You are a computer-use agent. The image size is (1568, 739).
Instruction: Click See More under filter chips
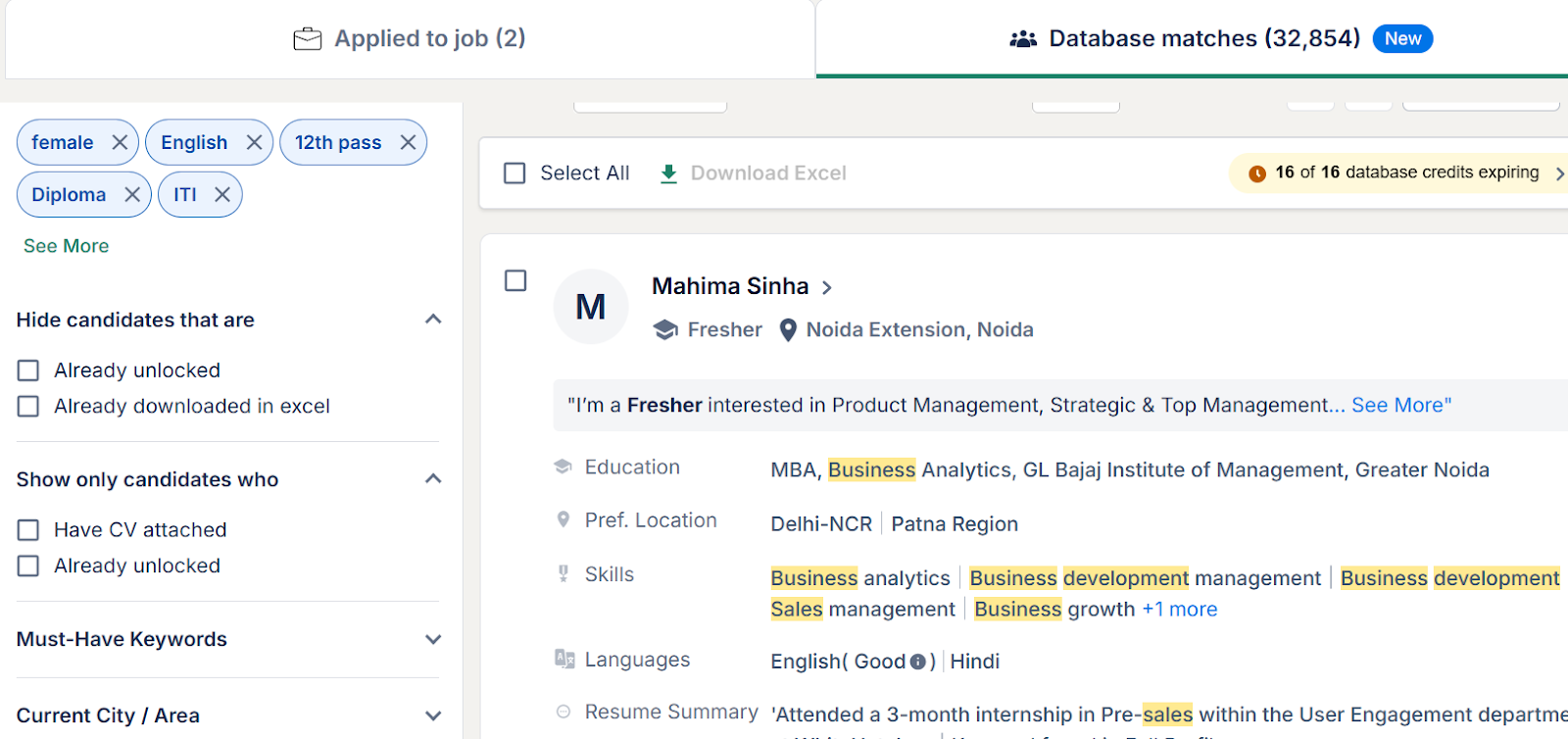click(x=66, y=246)
